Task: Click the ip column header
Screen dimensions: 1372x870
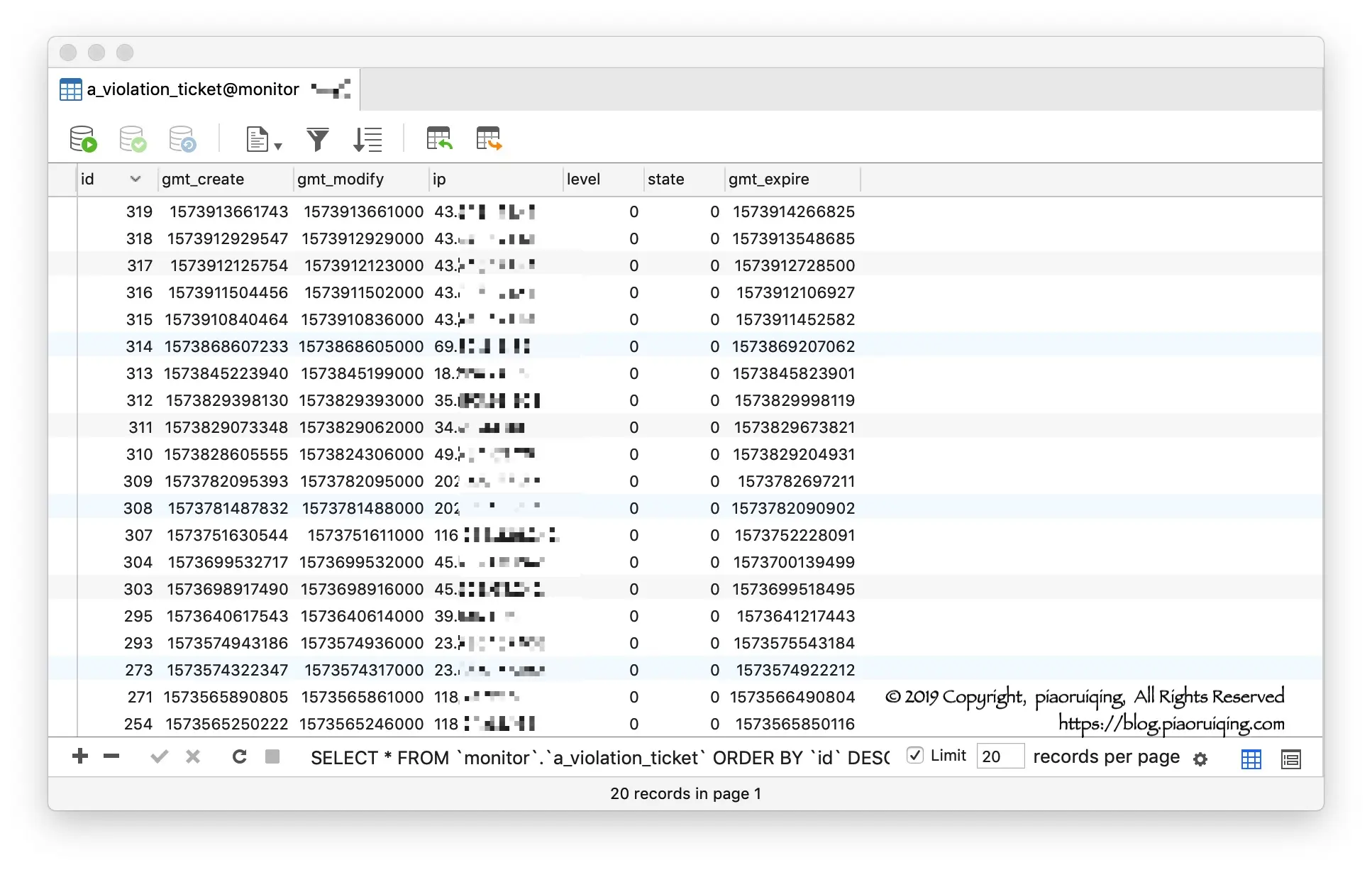Action: [x=496, y=180]
